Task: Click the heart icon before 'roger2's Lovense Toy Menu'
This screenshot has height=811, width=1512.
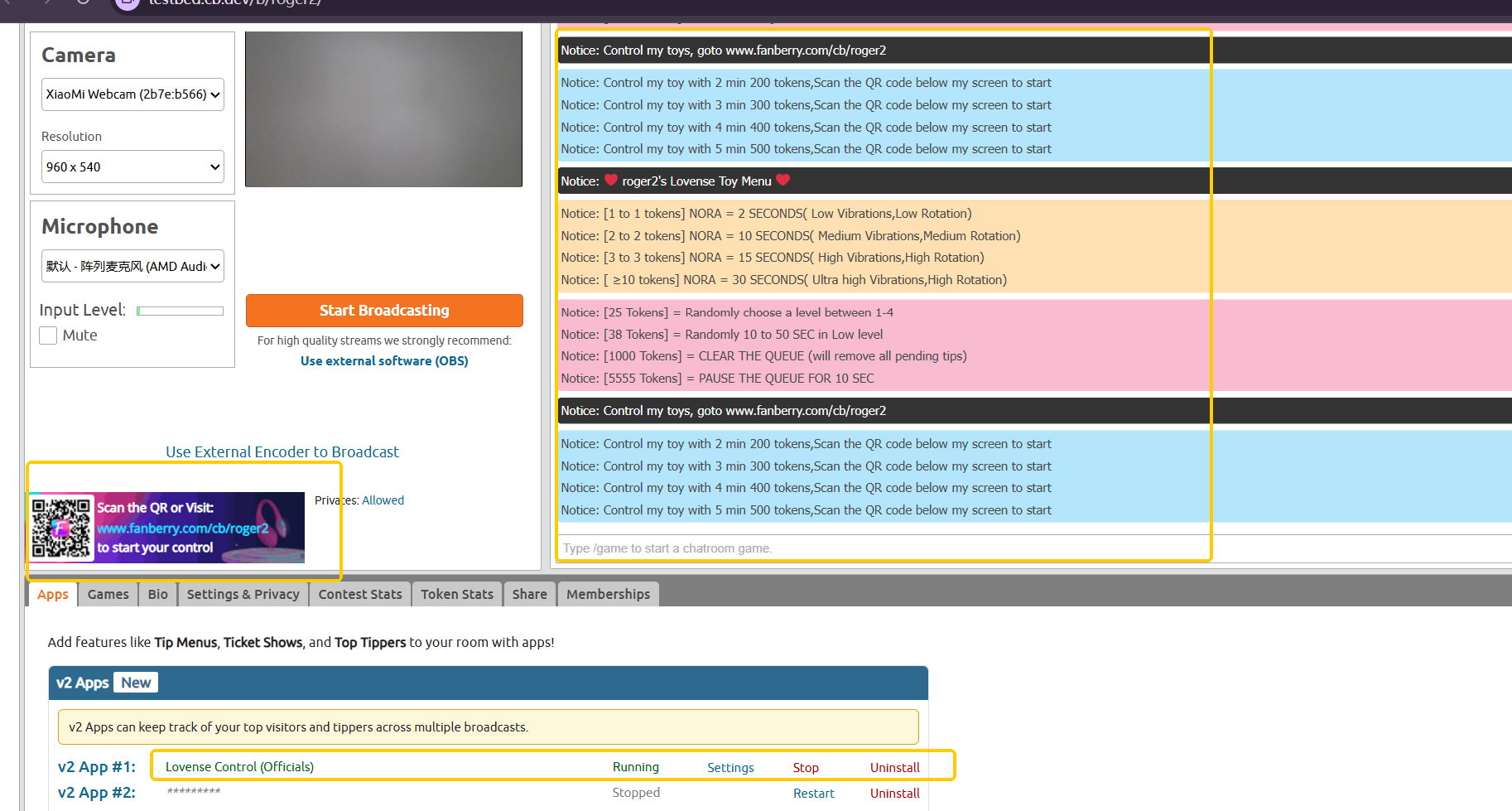Action: 611,180
